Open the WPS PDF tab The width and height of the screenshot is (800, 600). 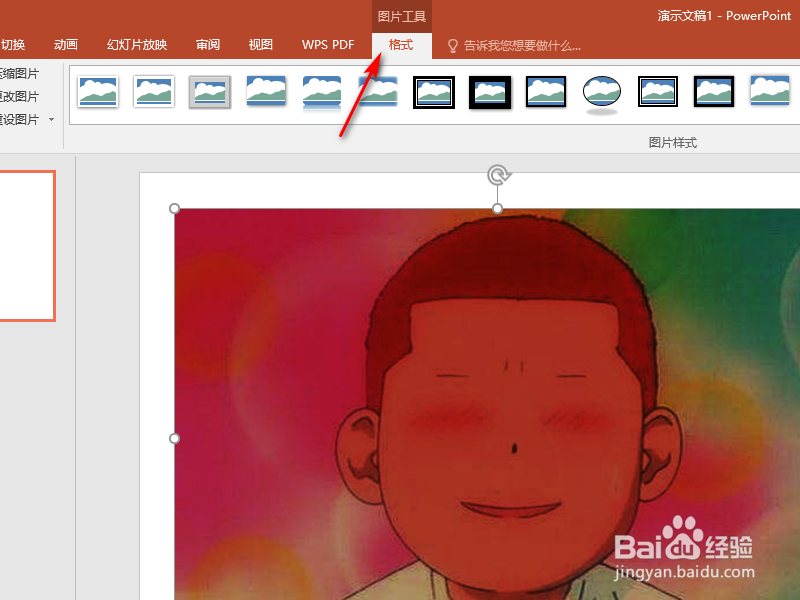328,45
